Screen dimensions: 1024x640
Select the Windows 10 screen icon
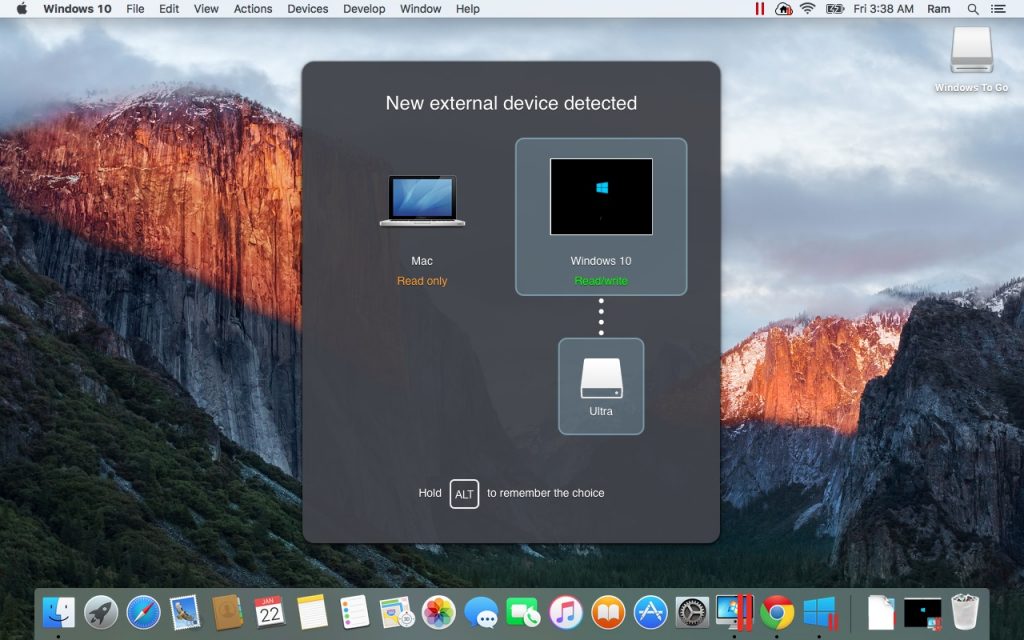coord(600,196)
